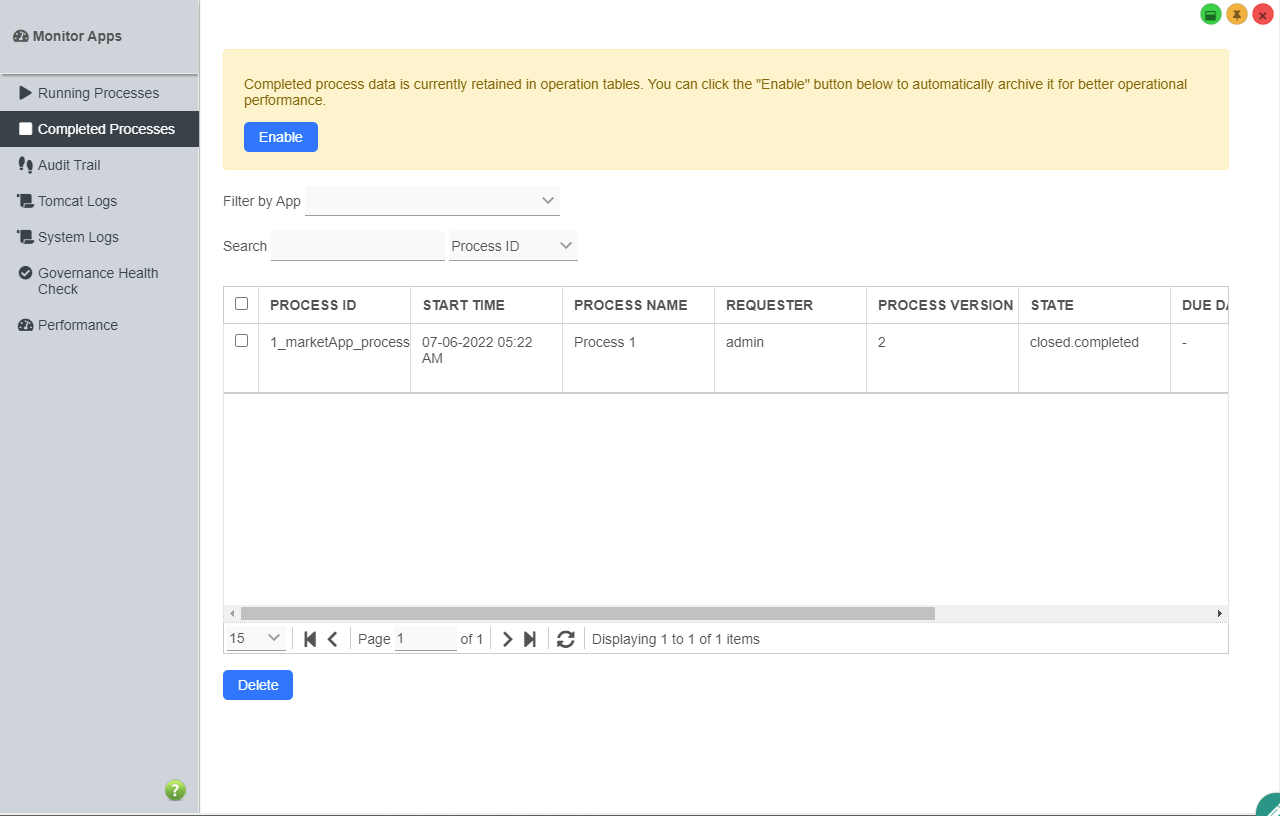This screenshot has height=816, width=1280.
Task: Click the refresh icon in pagination bar
Action: 566,639
